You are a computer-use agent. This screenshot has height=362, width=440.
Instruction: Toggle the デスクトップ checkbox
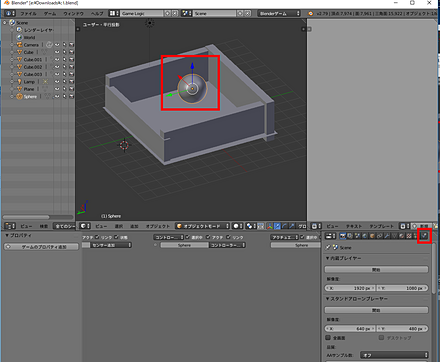381,338
